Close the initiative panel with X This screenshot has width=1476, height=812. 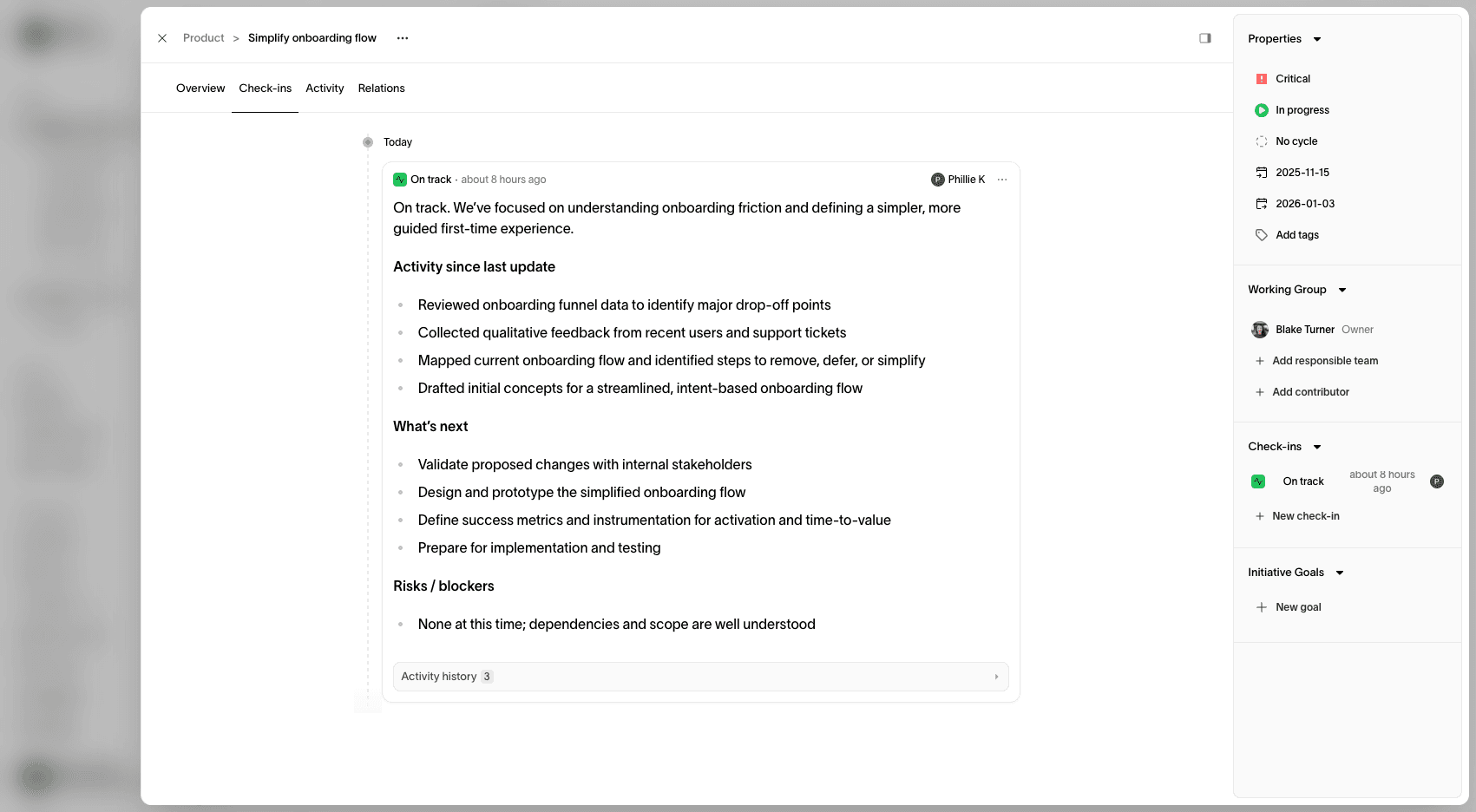162,38
